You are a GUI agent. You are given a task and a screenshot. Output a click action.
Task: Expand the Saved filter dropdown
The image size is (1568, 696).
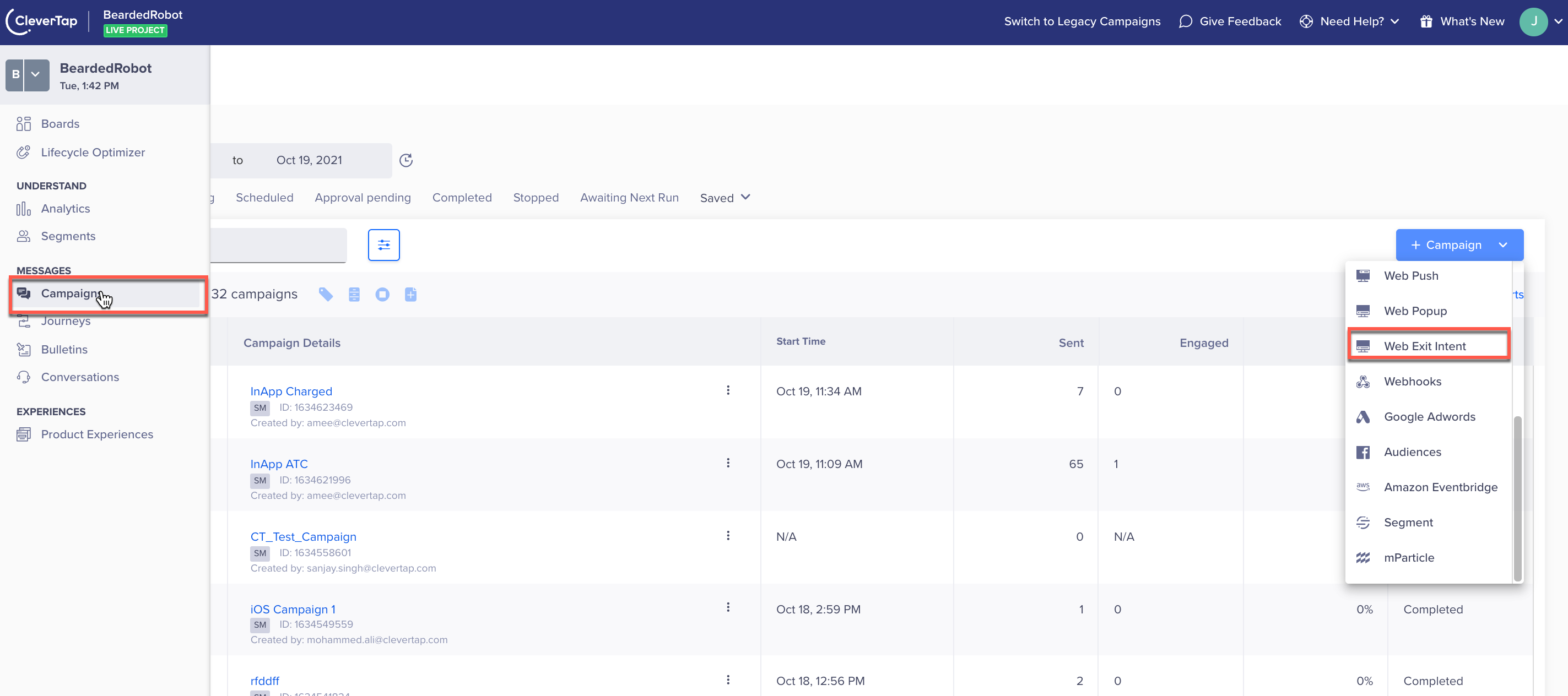point(725,198)
